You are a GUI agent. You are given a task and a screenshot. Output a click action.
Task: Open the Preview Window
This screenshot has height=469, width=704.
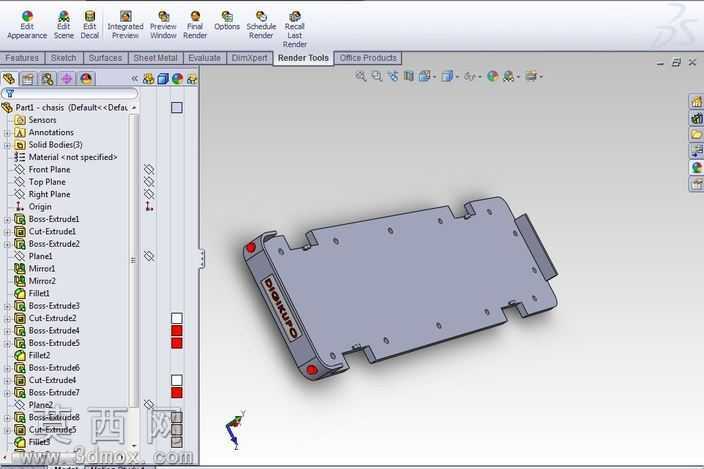pos(163,25)
